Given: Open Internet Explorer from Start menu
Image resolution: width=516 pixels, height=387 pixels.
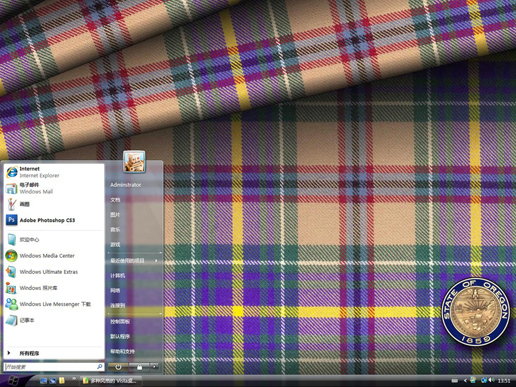Looking at the screenshot, I should (54, 172).
